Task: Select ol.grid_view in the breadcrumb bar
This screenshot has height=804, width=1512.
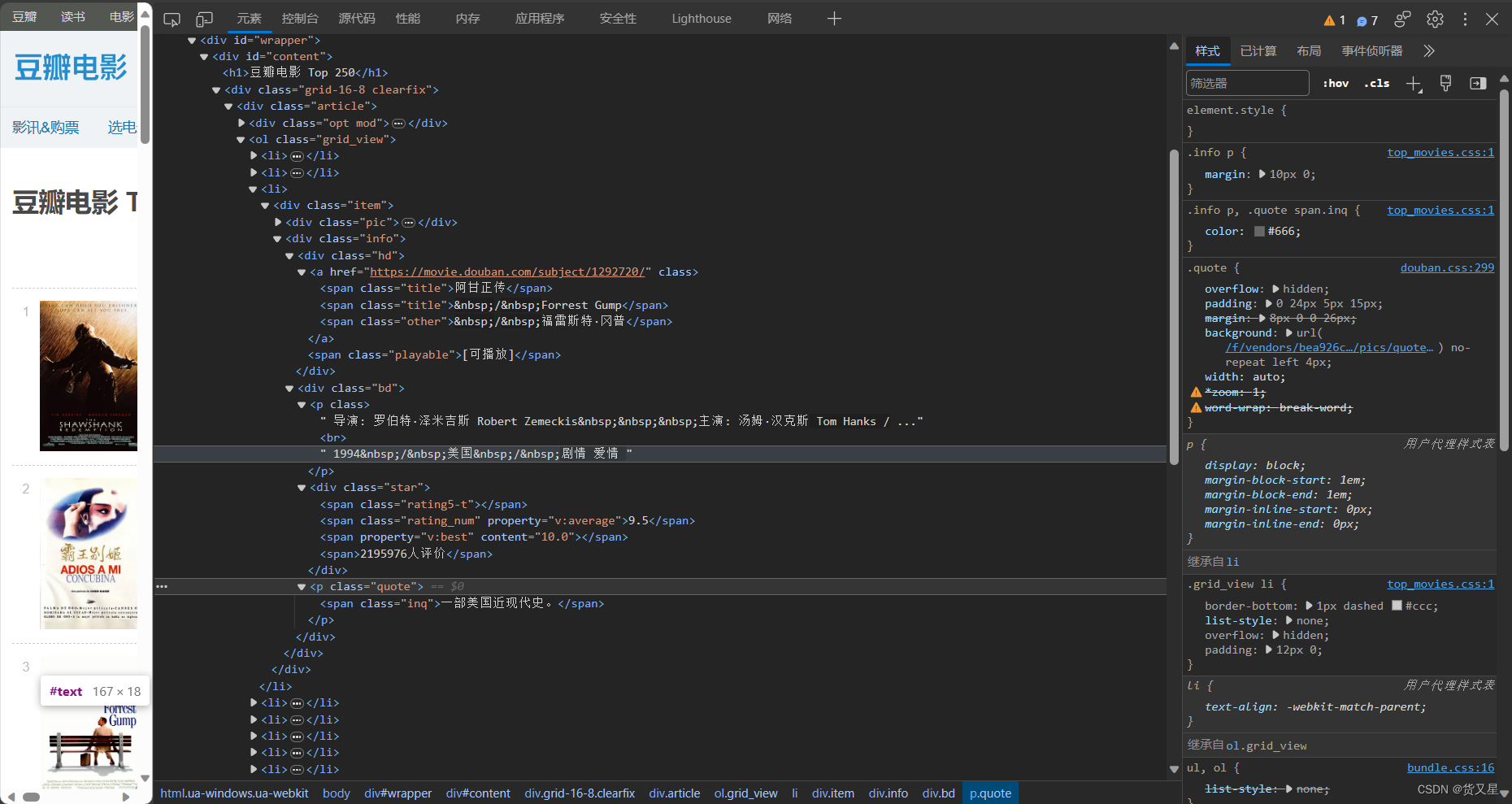Action: [745, 793]
